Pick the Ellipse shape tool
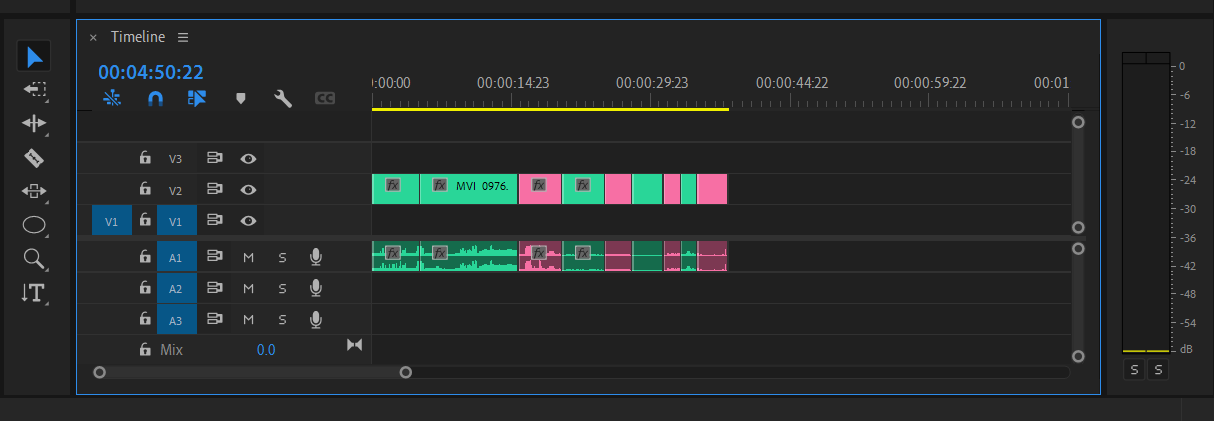 point(34,225)
